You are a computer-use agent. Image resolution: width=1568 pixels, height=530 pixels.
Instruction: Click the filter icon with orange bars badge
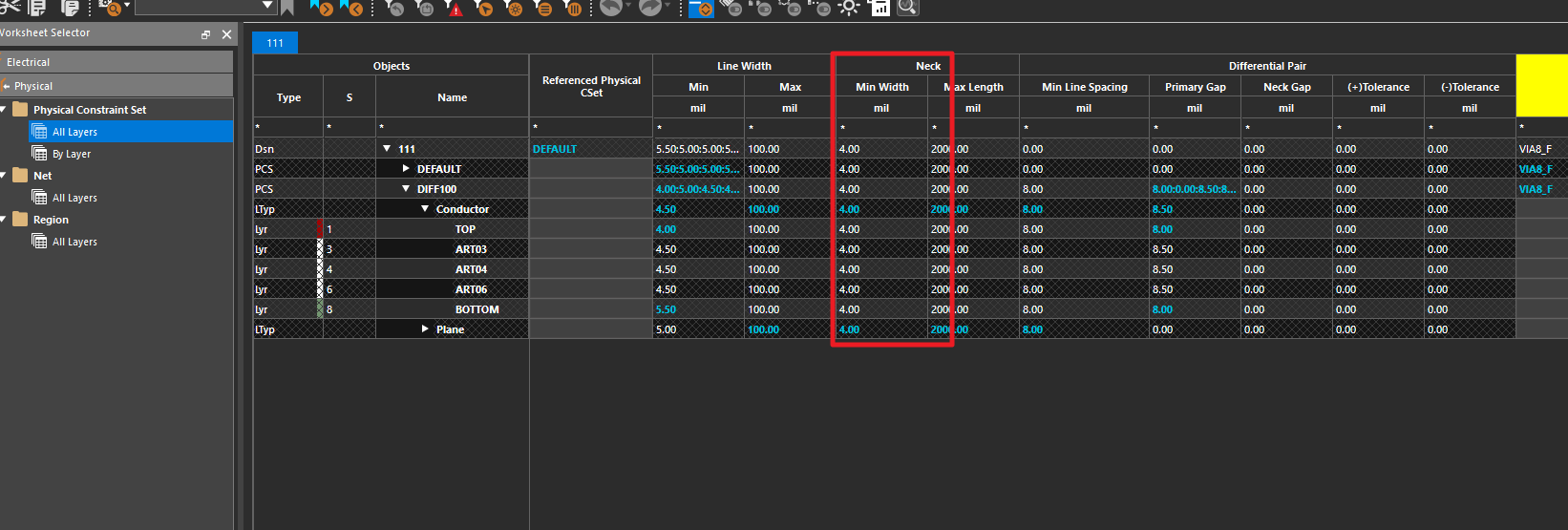coord(573,8)
